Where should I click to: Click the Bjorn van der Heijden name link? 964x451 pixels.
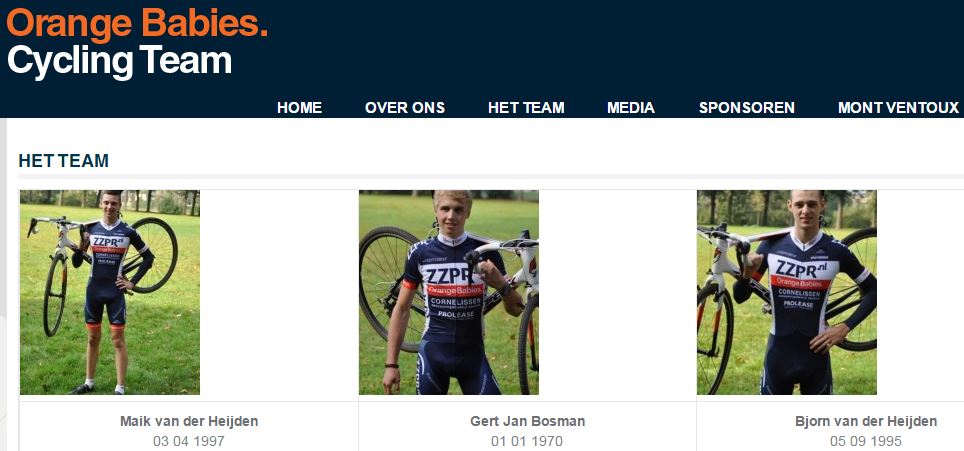coord(866,422)
